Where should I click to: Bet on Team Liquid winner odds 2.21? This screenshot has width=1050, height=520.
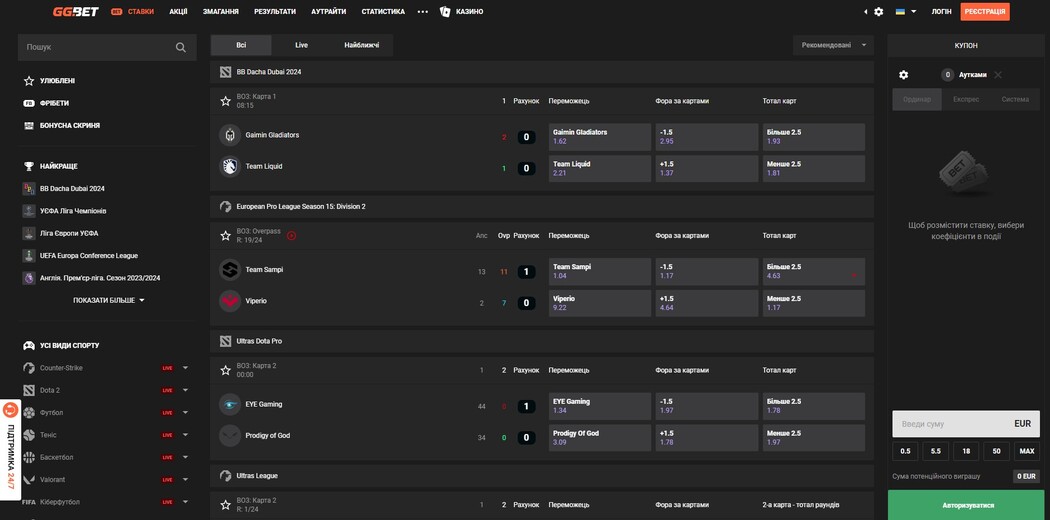(598, 168)
